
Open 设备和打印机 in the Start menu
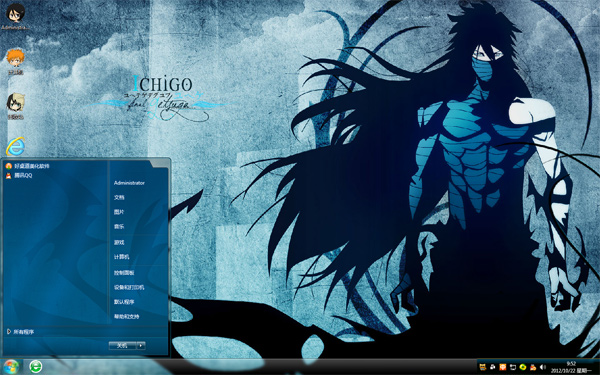pyautogui.click(x=129, y=287)
